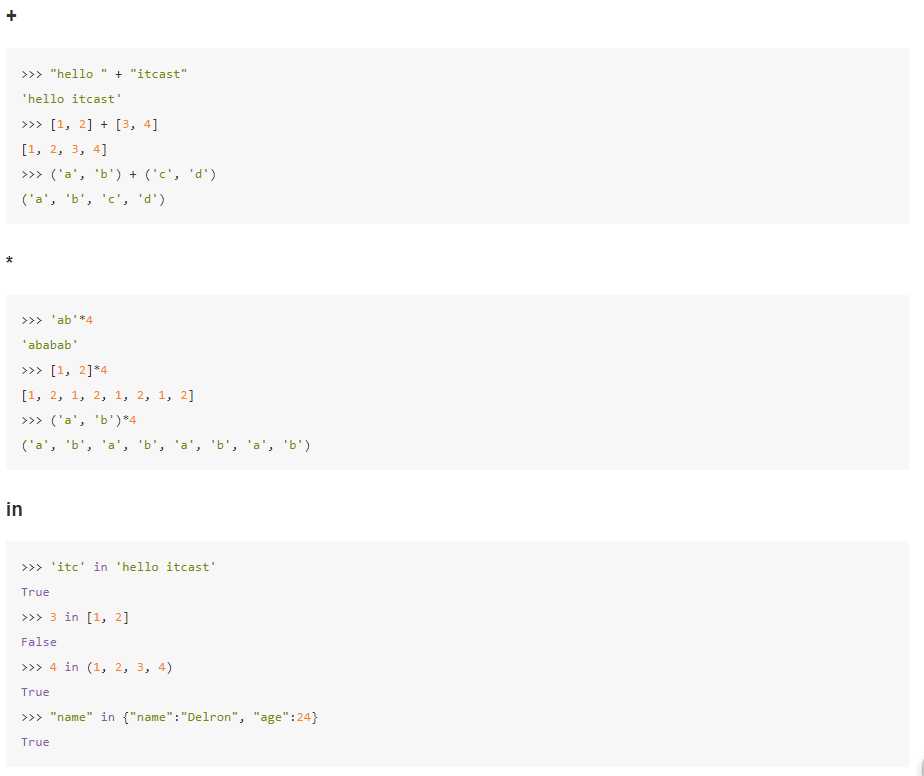Click the repeated tuple output line
924x776 pixels.
[166, 445]
